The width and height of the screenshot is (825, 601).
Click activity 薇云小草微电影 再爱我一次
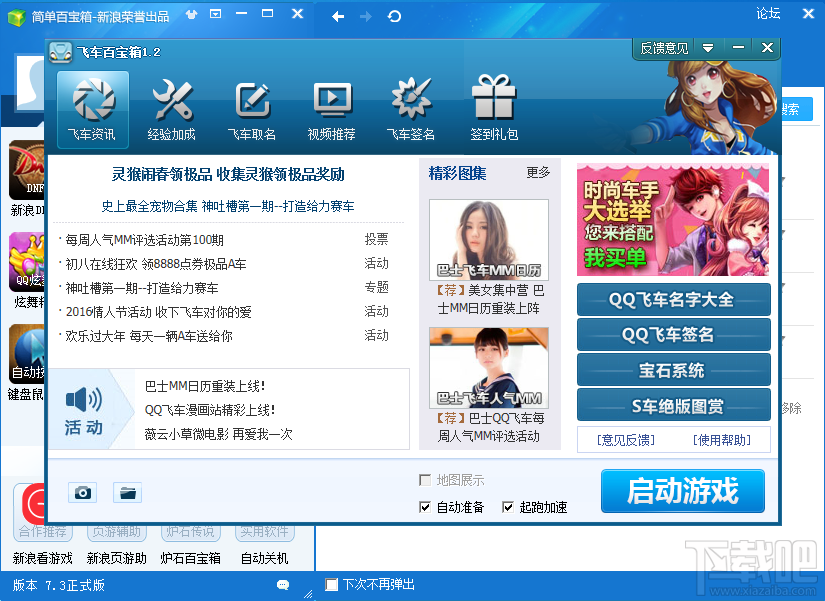click(x=218, y=434)
